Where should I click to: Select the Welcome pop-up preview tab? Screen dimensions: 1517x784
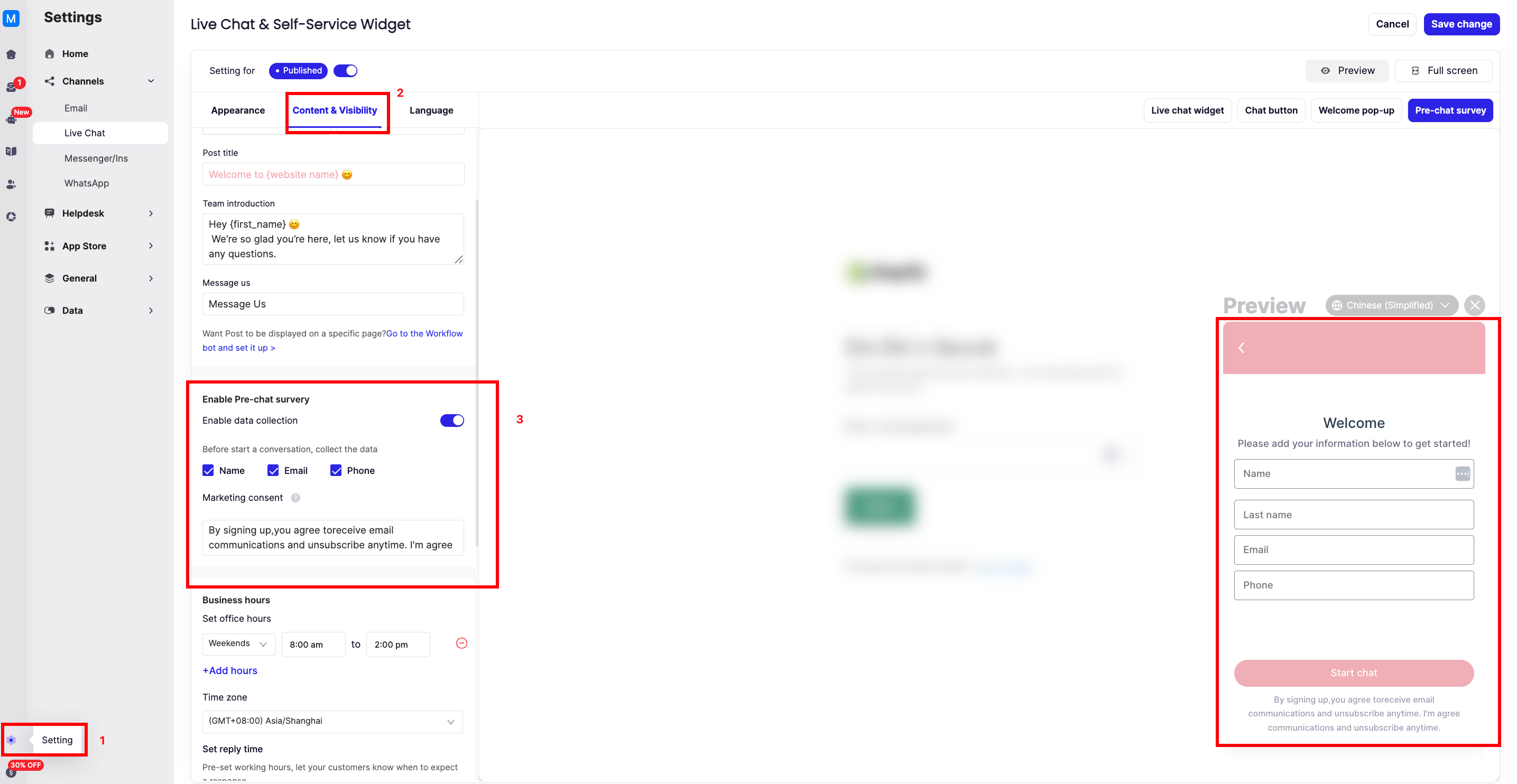1356,110
